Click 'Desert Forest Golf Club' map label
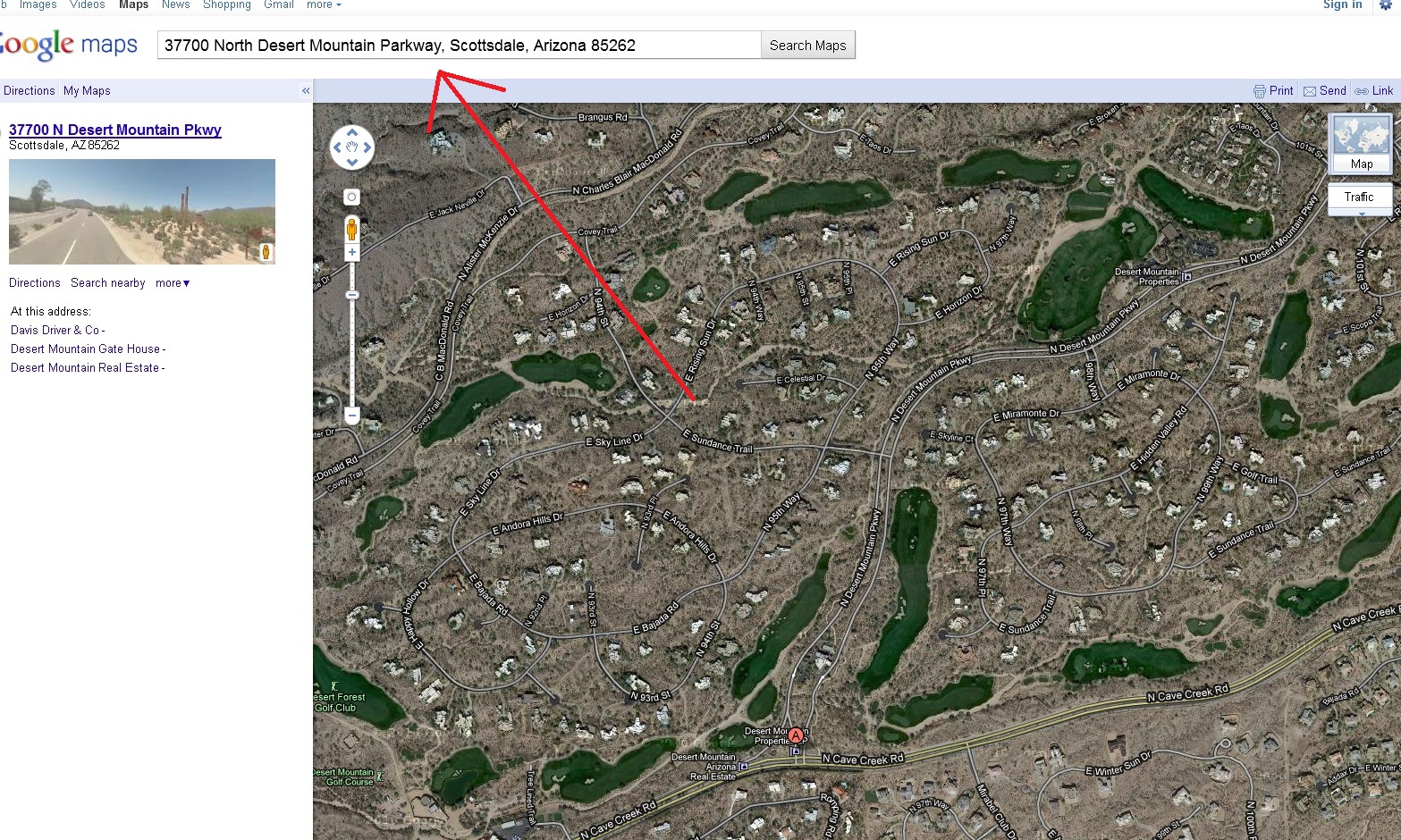This screenshot has width=1401, height=840. tap(339, 702)
